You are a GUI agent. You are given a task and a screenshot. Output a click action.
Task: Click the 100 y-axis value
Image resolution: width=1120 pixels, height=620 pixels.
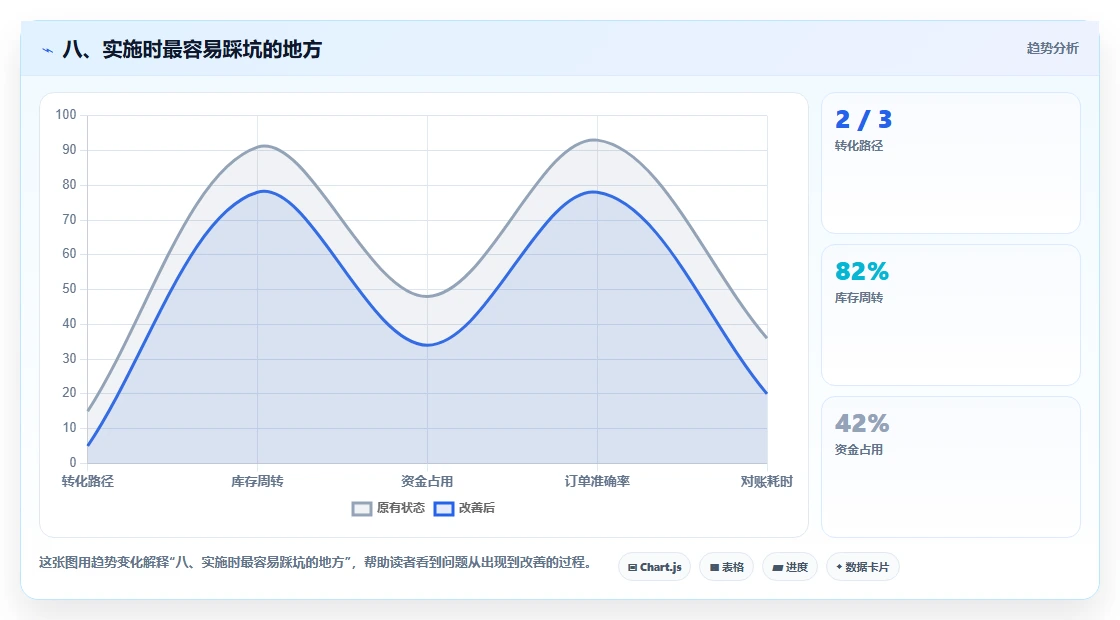(x=66, y=115)
